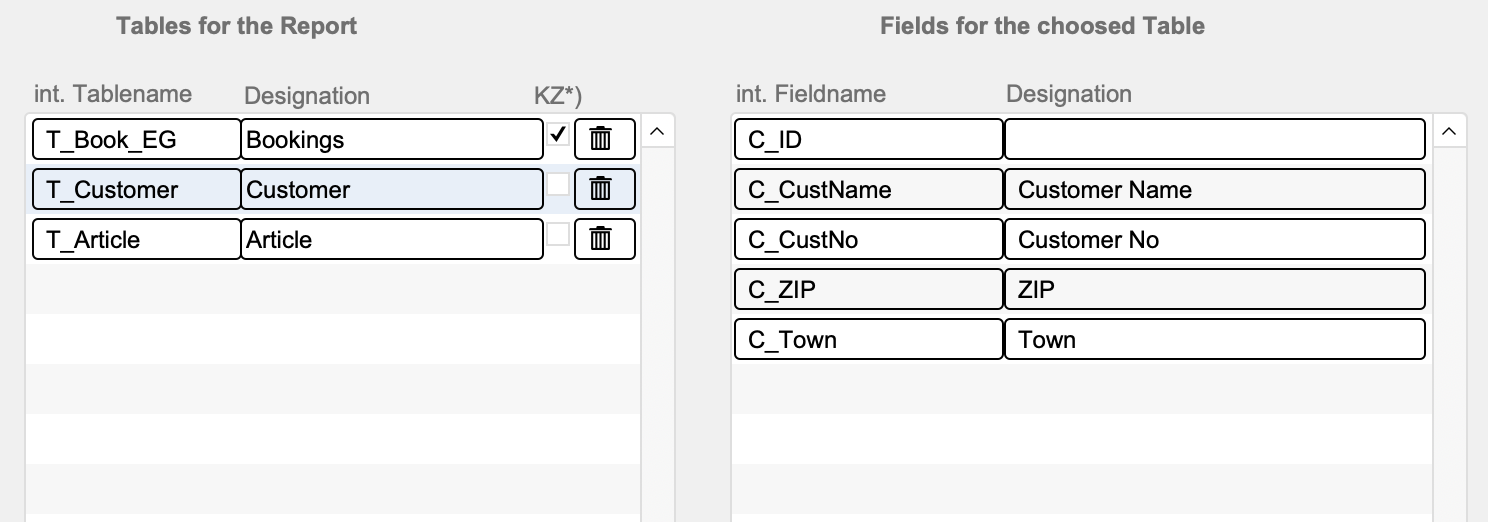
Task: Edit the Town designation field
Action: coord(1214,339)
